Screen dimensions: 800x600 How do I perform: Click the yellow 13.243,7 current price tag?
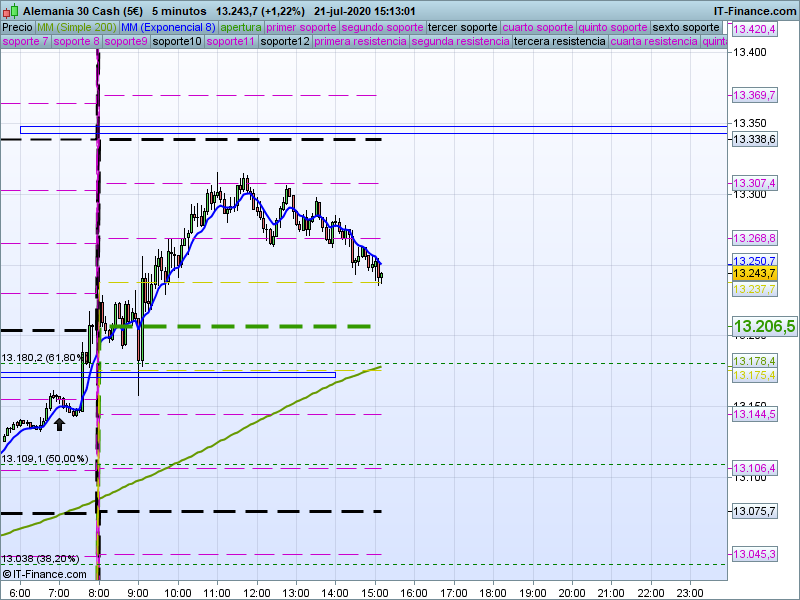click(754, 273)
